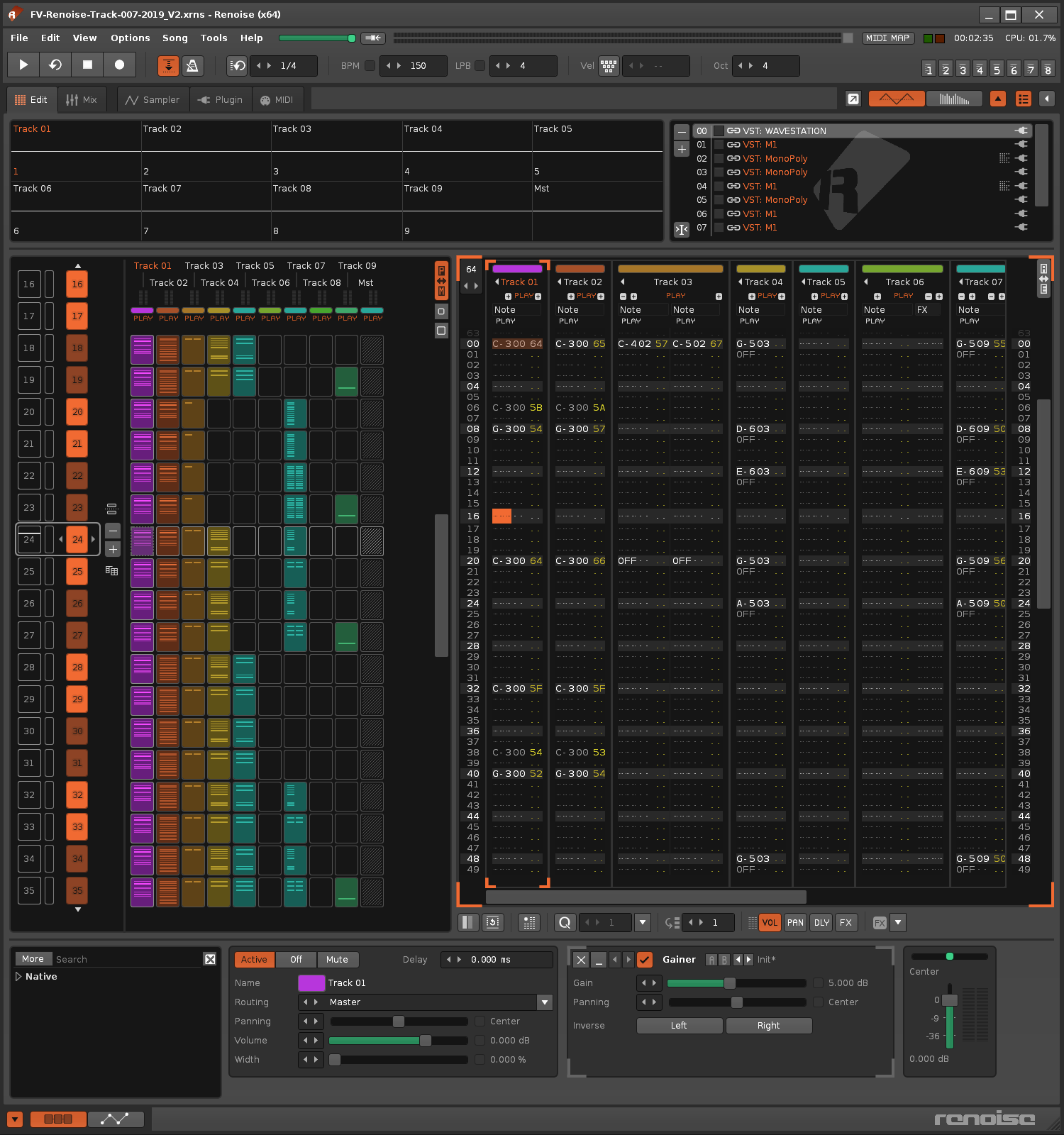
Task: Show the VOL column in pattern editor
Action: [x=770, y=922]
